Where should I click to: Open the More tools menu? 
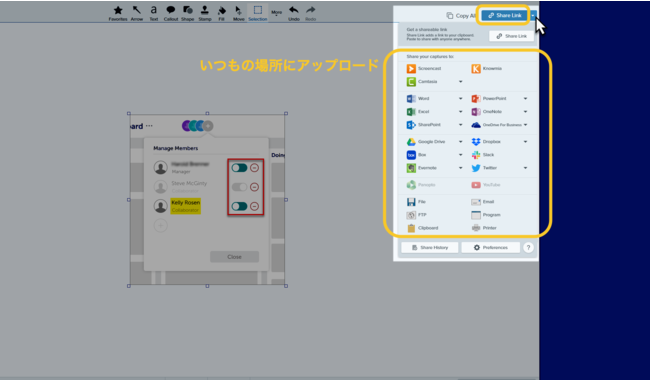pos(276,13)
